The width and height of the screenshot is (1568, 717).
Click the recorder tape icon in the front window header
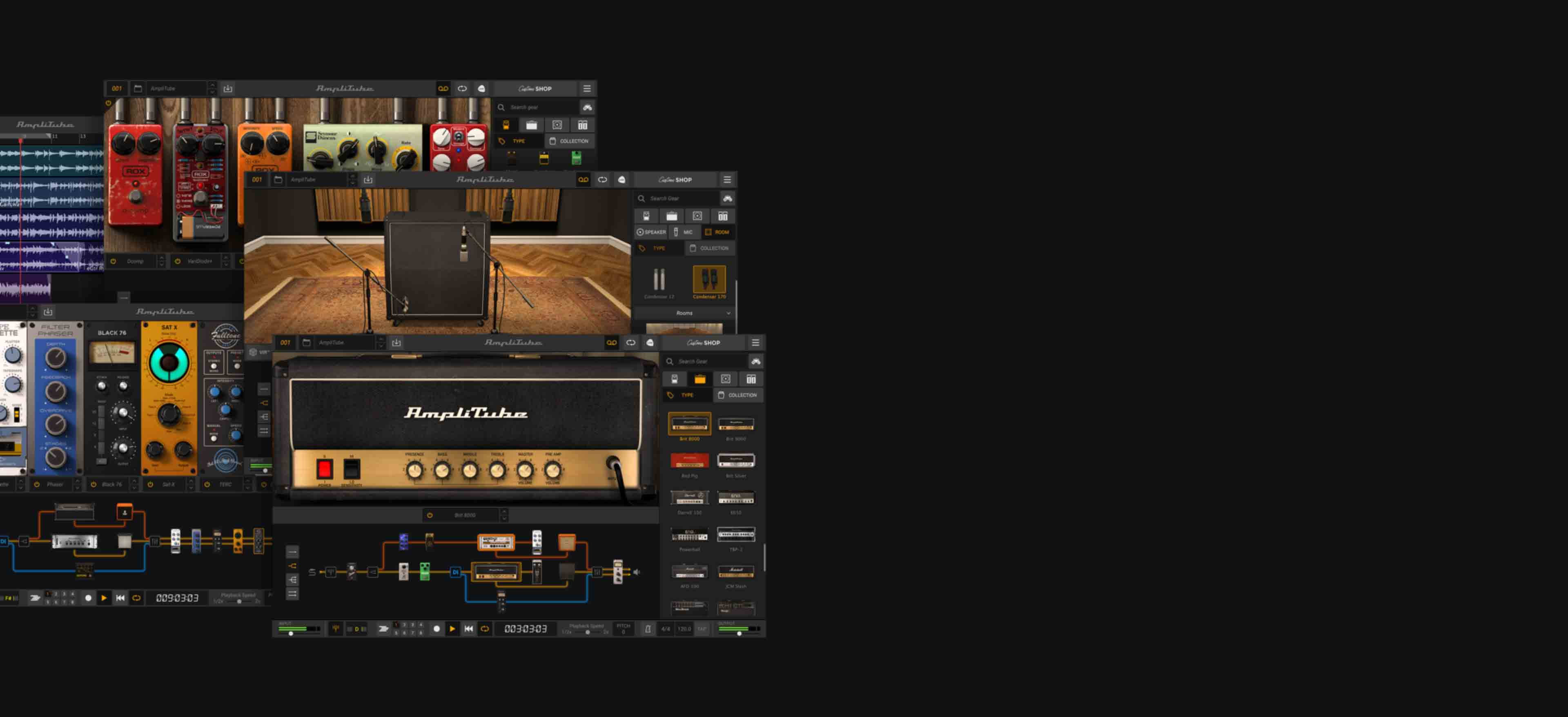point(612,343)
